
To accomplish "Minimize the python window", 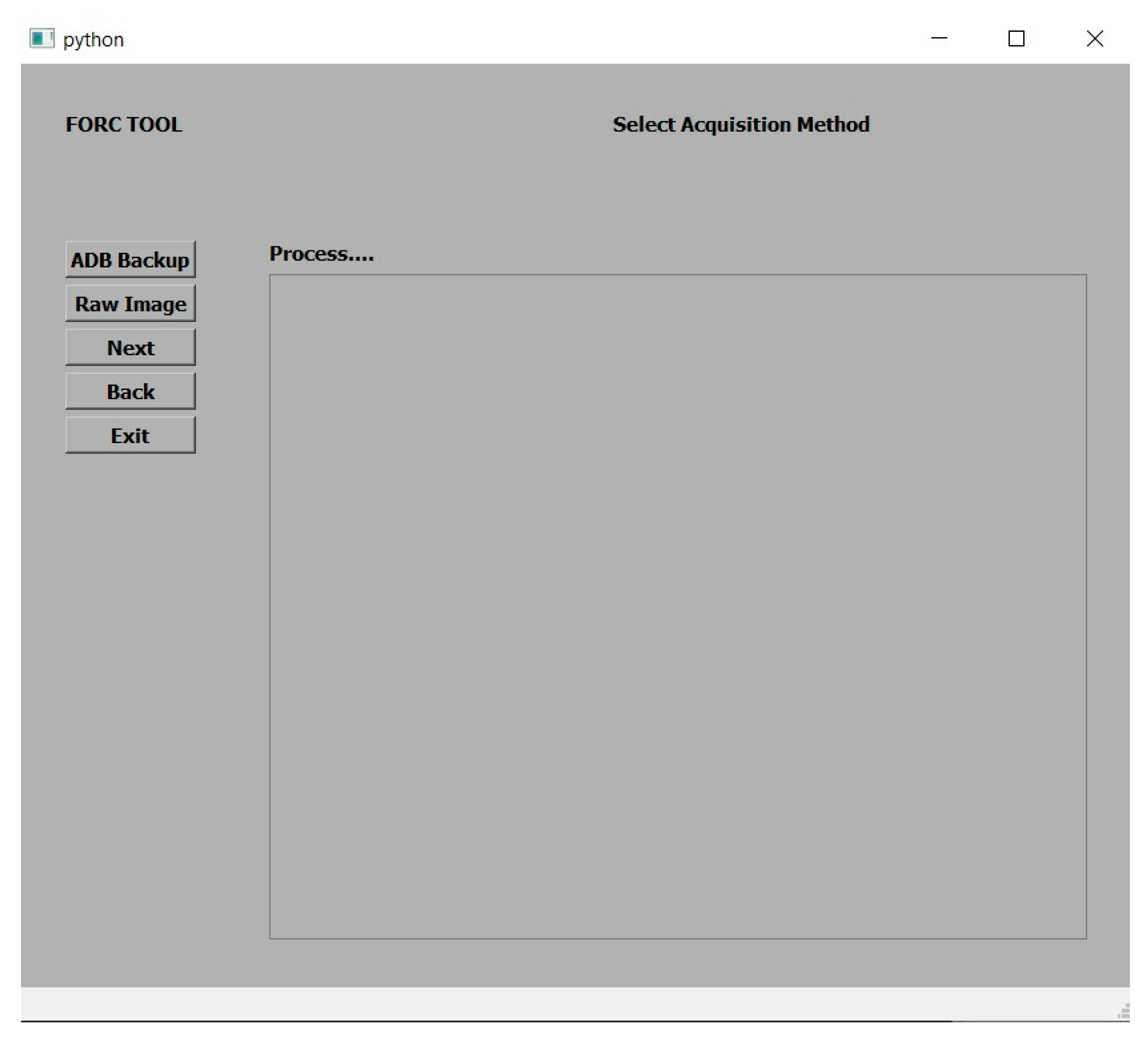I will pos(938,39).
